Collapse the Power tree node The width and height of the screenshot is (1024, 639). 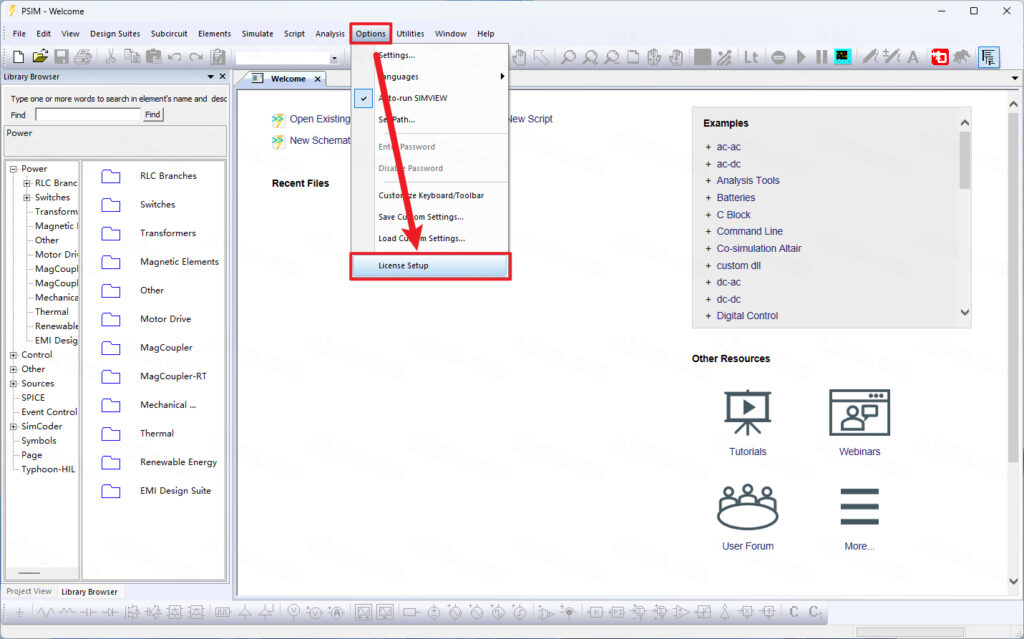[x=13, y=169]
